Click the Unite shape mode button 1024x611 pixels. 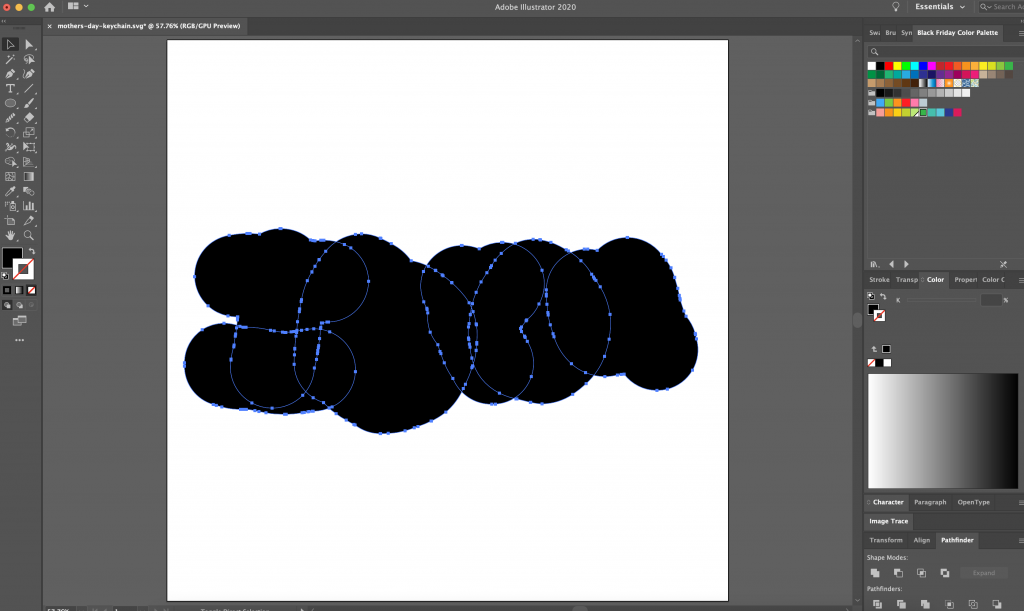tap(875, 573)
